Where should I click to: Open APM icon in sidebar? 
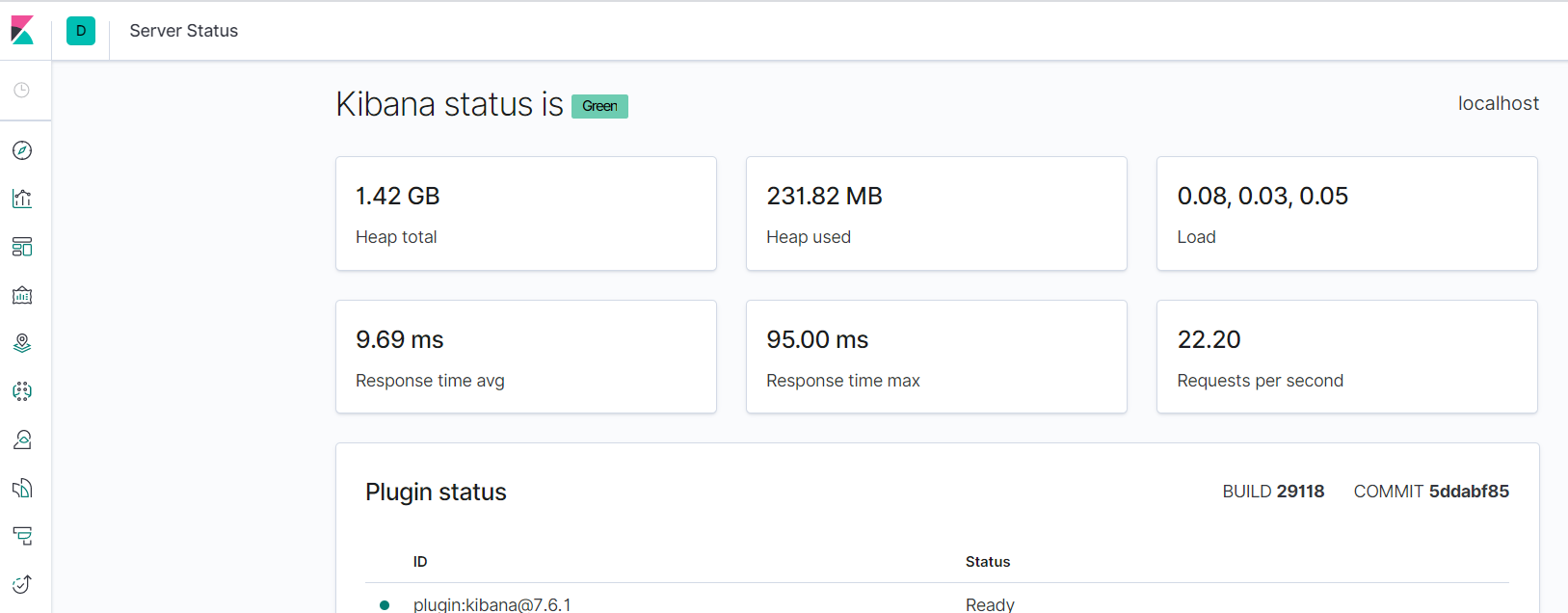point(22,536)
